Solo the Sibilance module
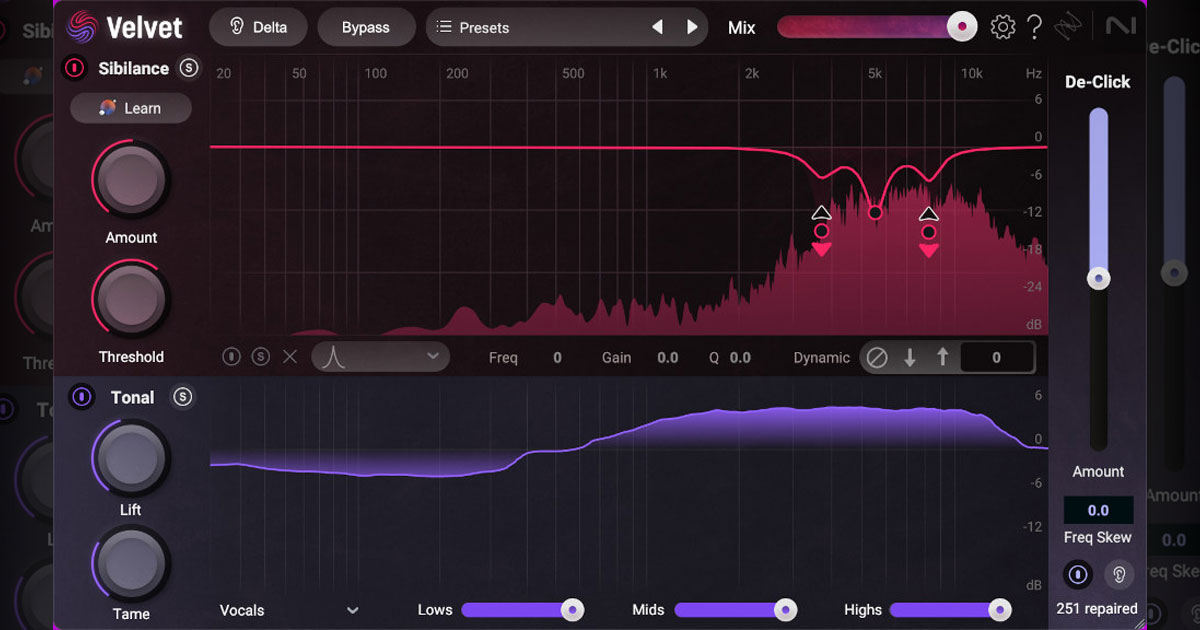Viewport: 1200px width, 630px height. (189, 68)
